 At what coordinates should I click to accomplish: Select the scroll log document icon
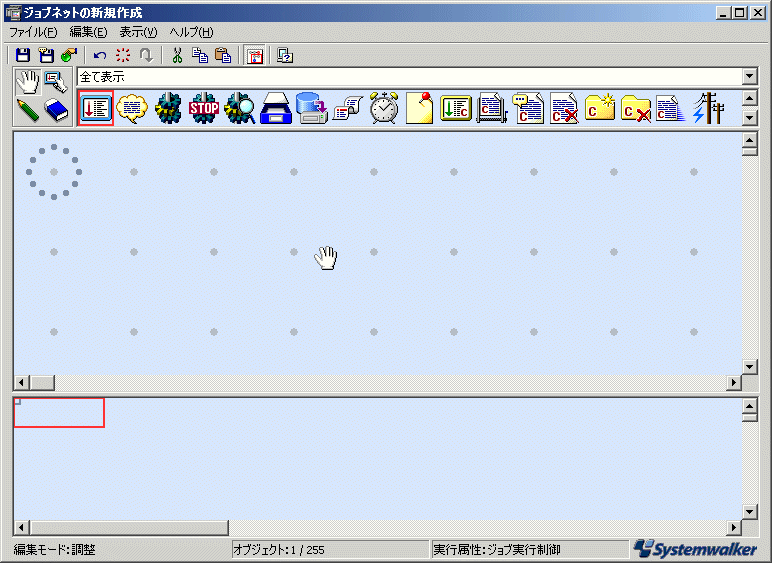(x=348, y=108)
